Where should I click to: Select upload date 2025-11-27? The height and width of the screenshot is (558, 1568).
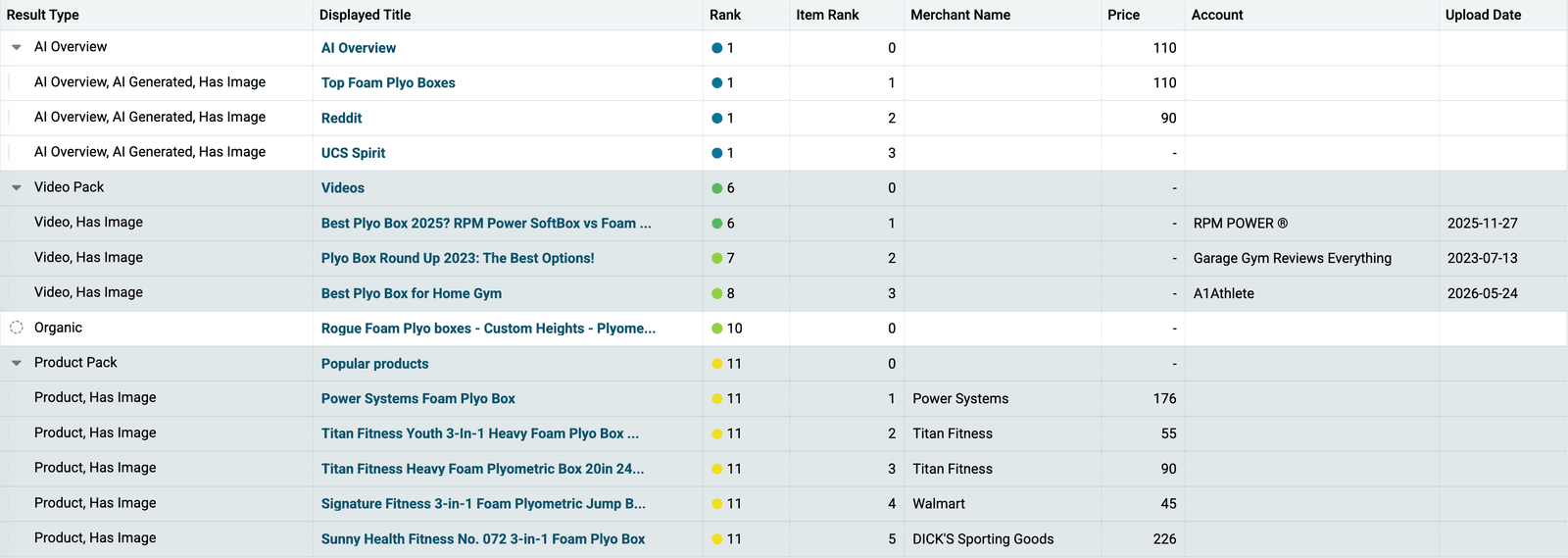(x=1483, y=224)
